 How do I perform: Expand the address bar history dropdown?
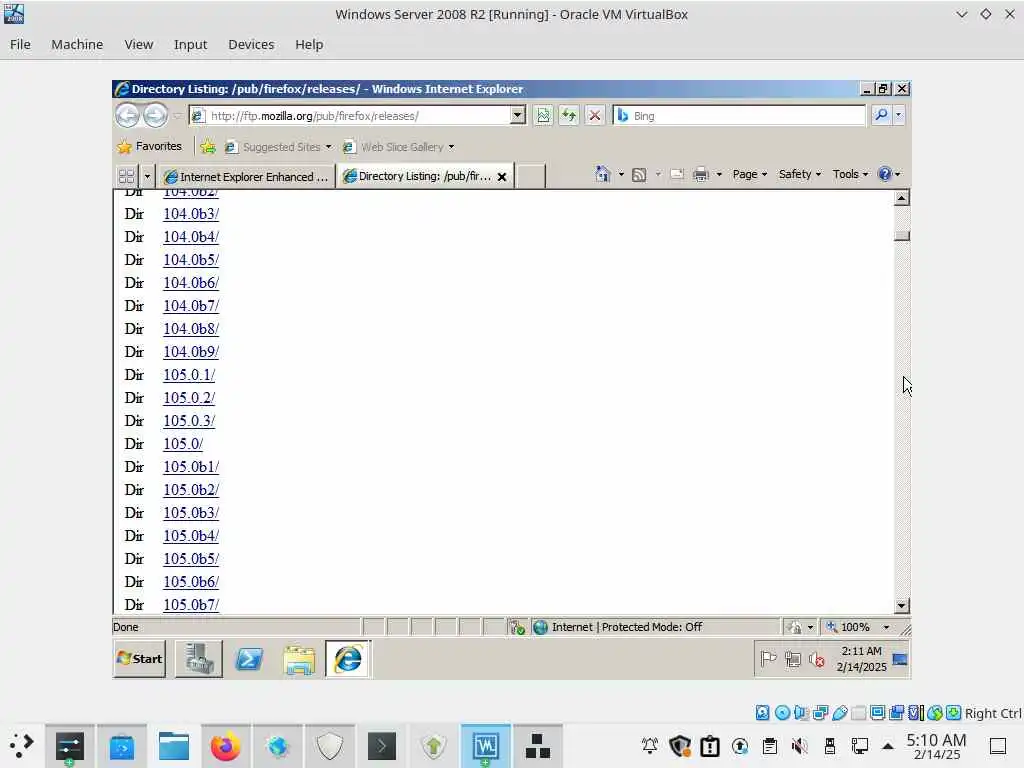tap(517, 116)
